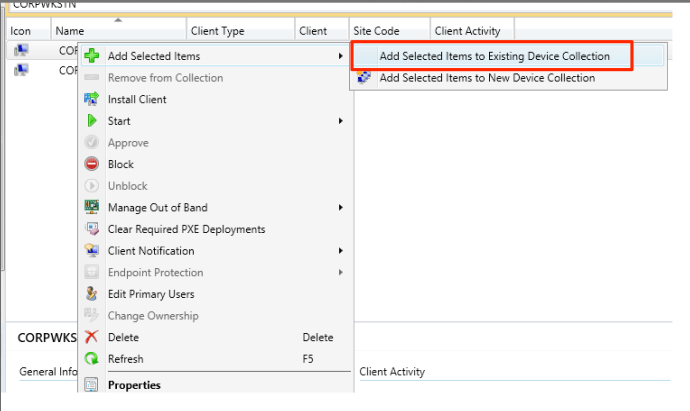Expand the Endpoint Protection submenu arrow
Viewport: 690px width, 411px height.
(x=341, y=272)
